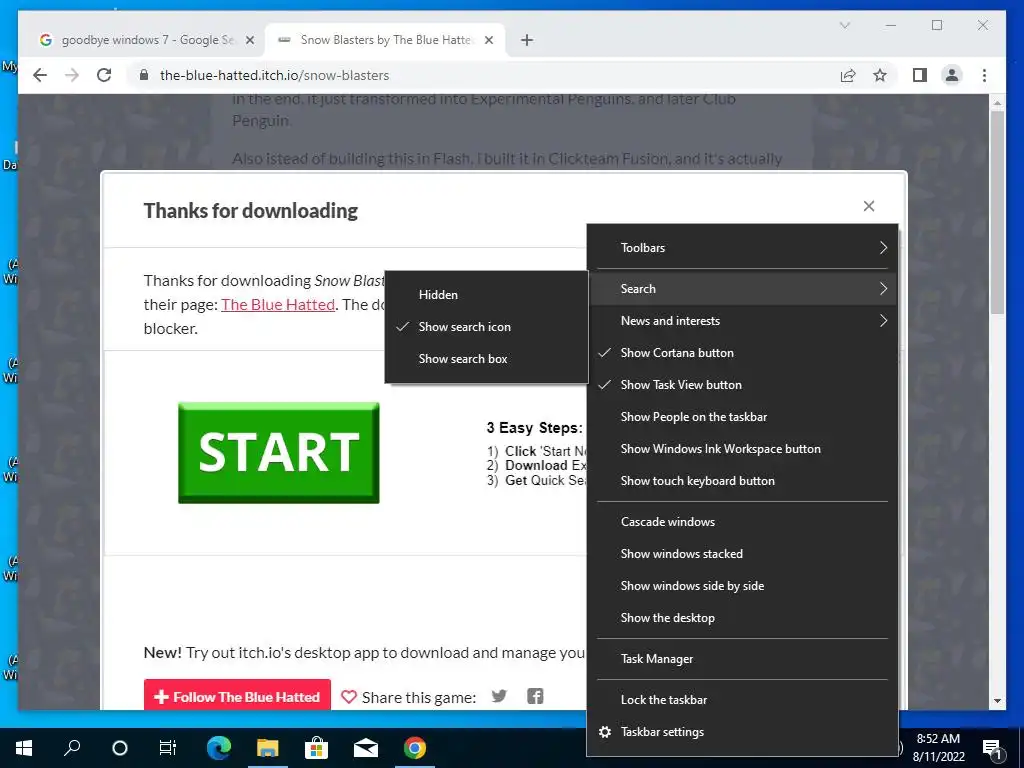1024x768 pixels.
Task: Open File Explorer from taskbar
Action: [x=267, y=748]
